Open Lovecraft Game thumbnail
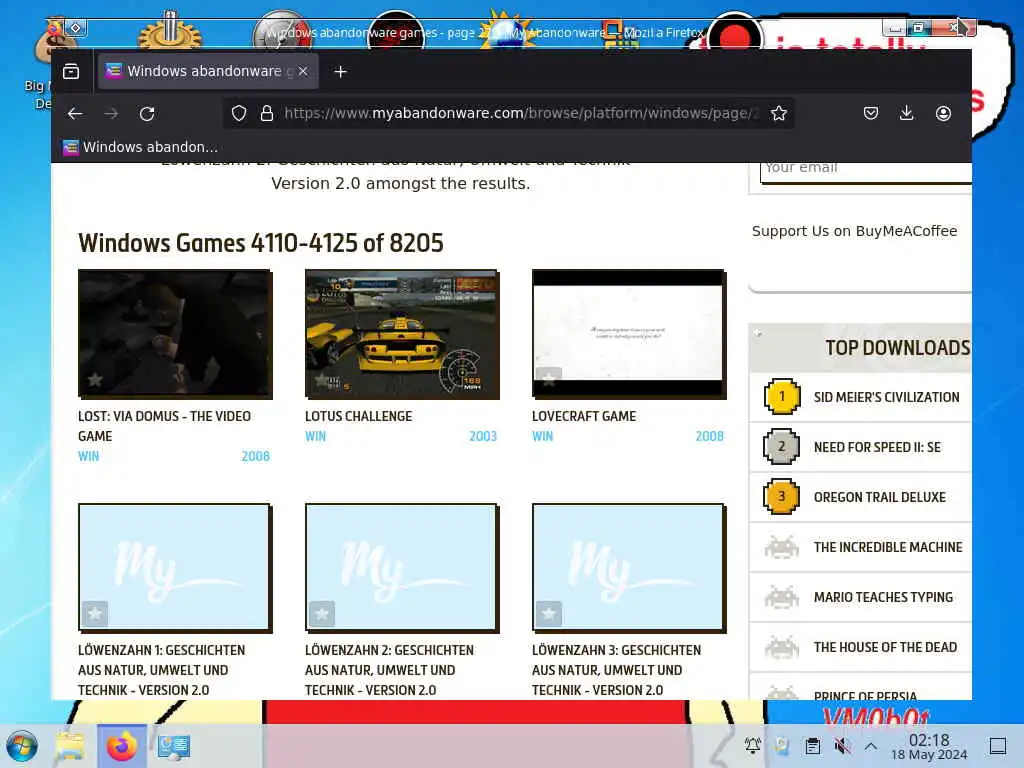 point(629,334)
